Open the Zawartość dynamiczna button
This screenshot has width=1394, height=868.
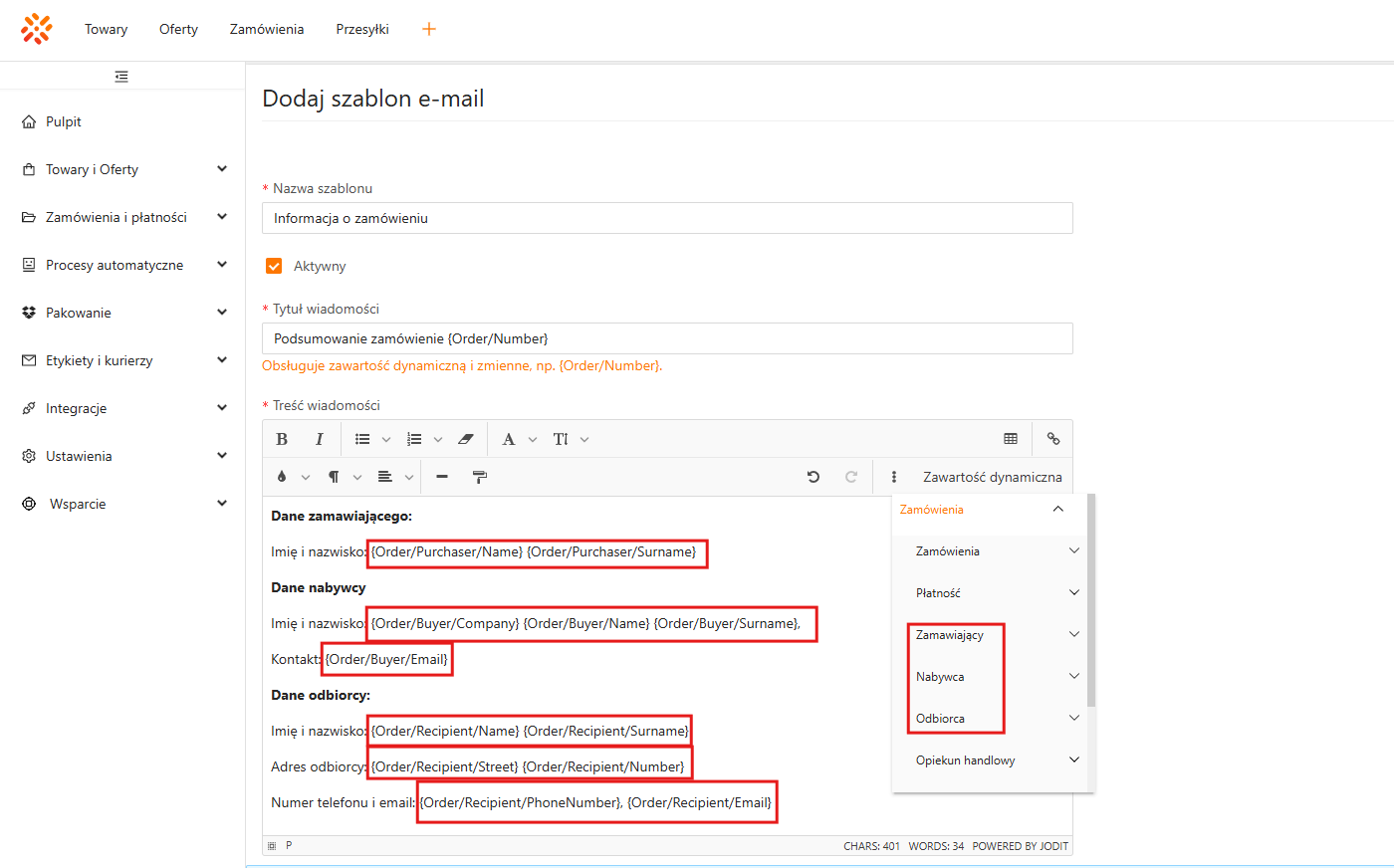(x=992, y=477)
